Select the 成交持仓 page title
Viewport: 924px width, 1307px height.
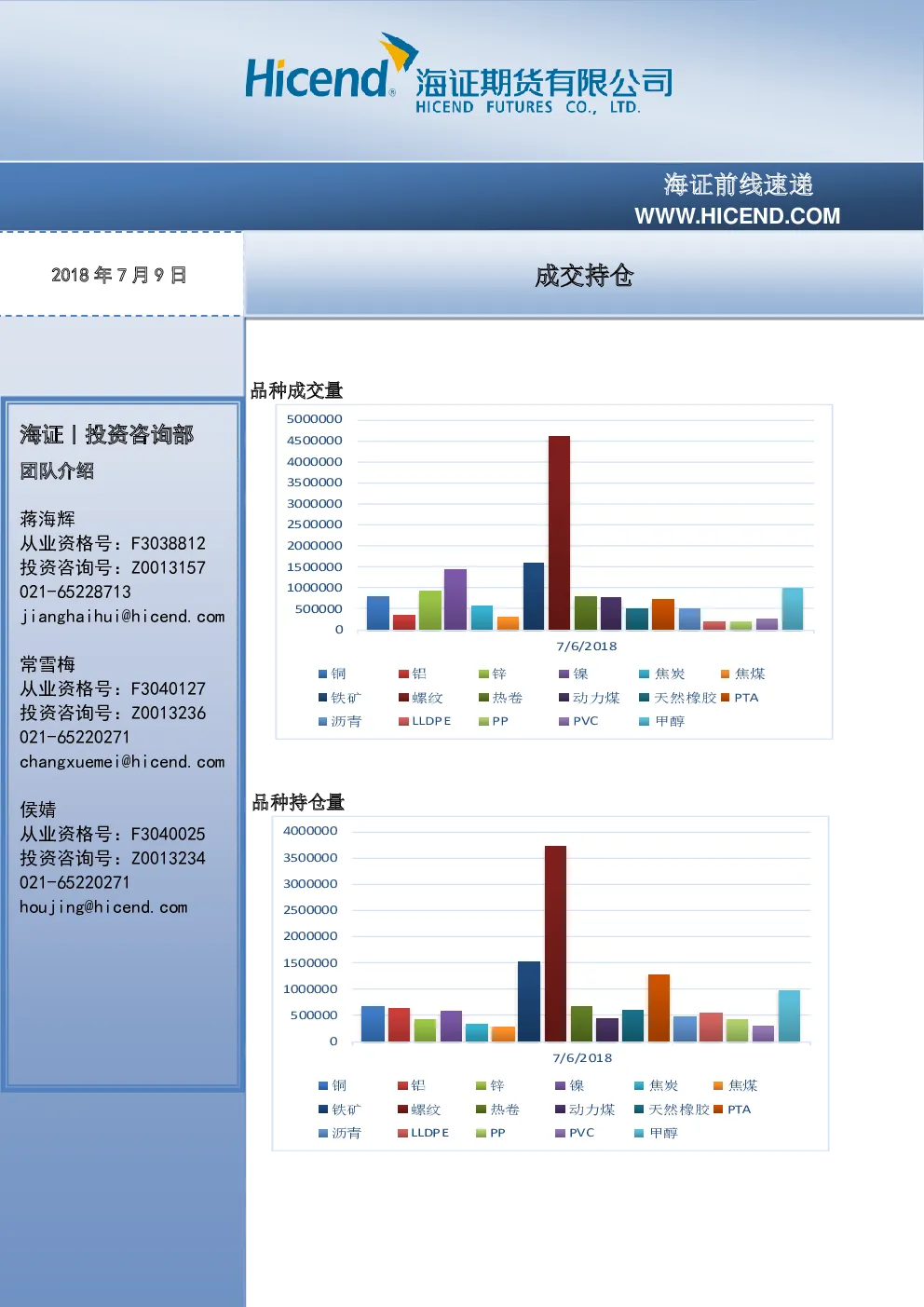click(x=584, y=276)
